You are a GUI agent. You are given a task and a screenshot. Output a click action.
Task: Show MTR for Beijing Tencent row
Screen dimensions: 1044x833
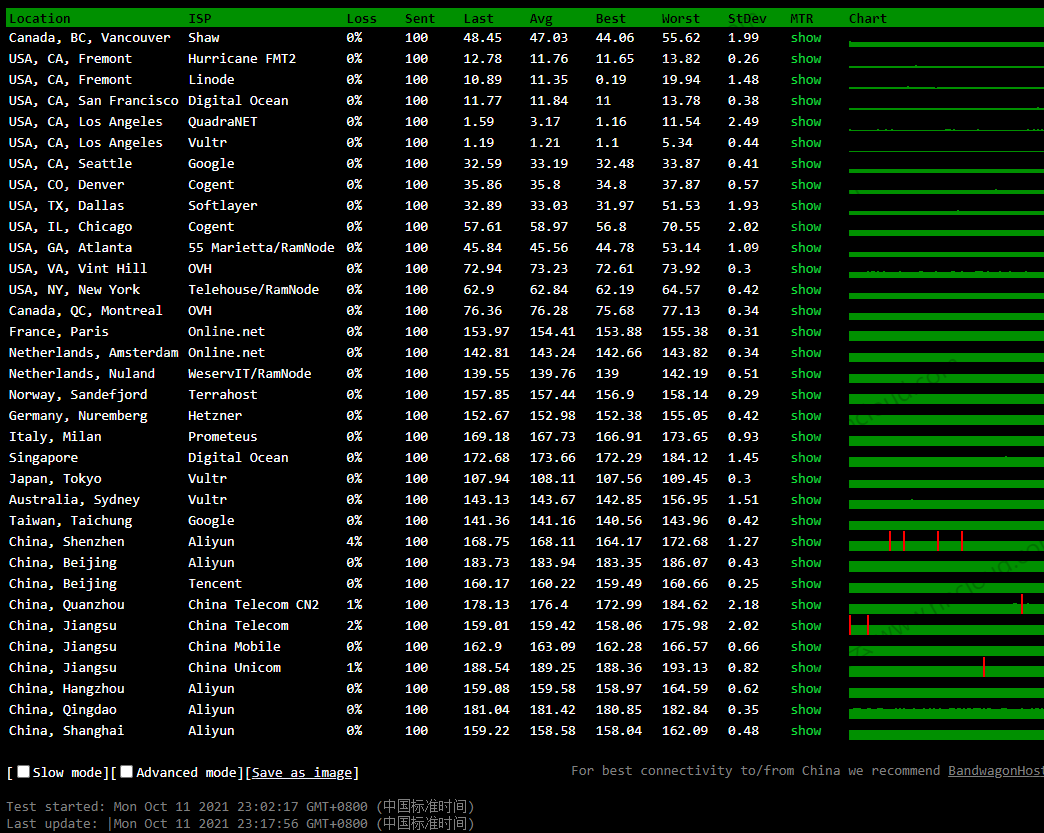point(806,583)
